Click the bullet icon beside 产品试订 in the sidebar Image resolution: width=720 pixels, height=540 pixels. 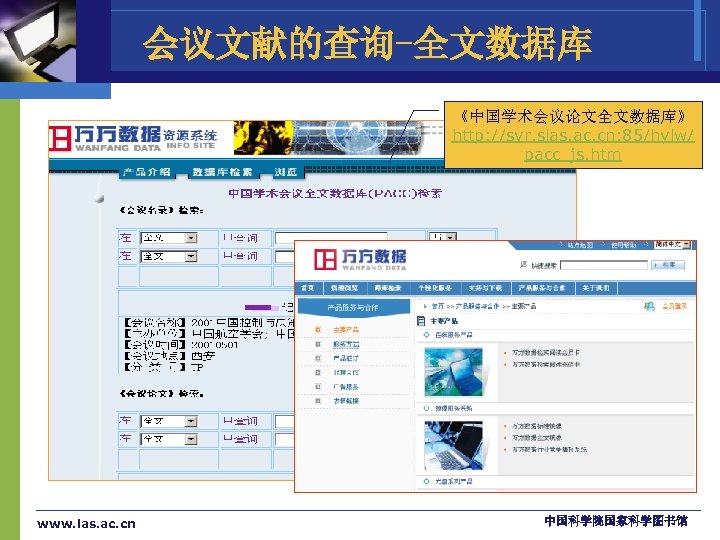318,358
